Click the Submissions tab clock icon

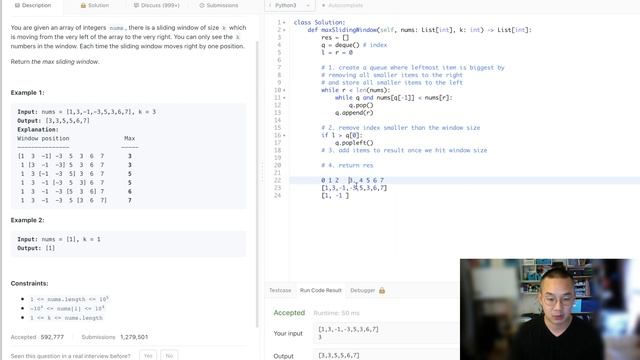point(202,5)
